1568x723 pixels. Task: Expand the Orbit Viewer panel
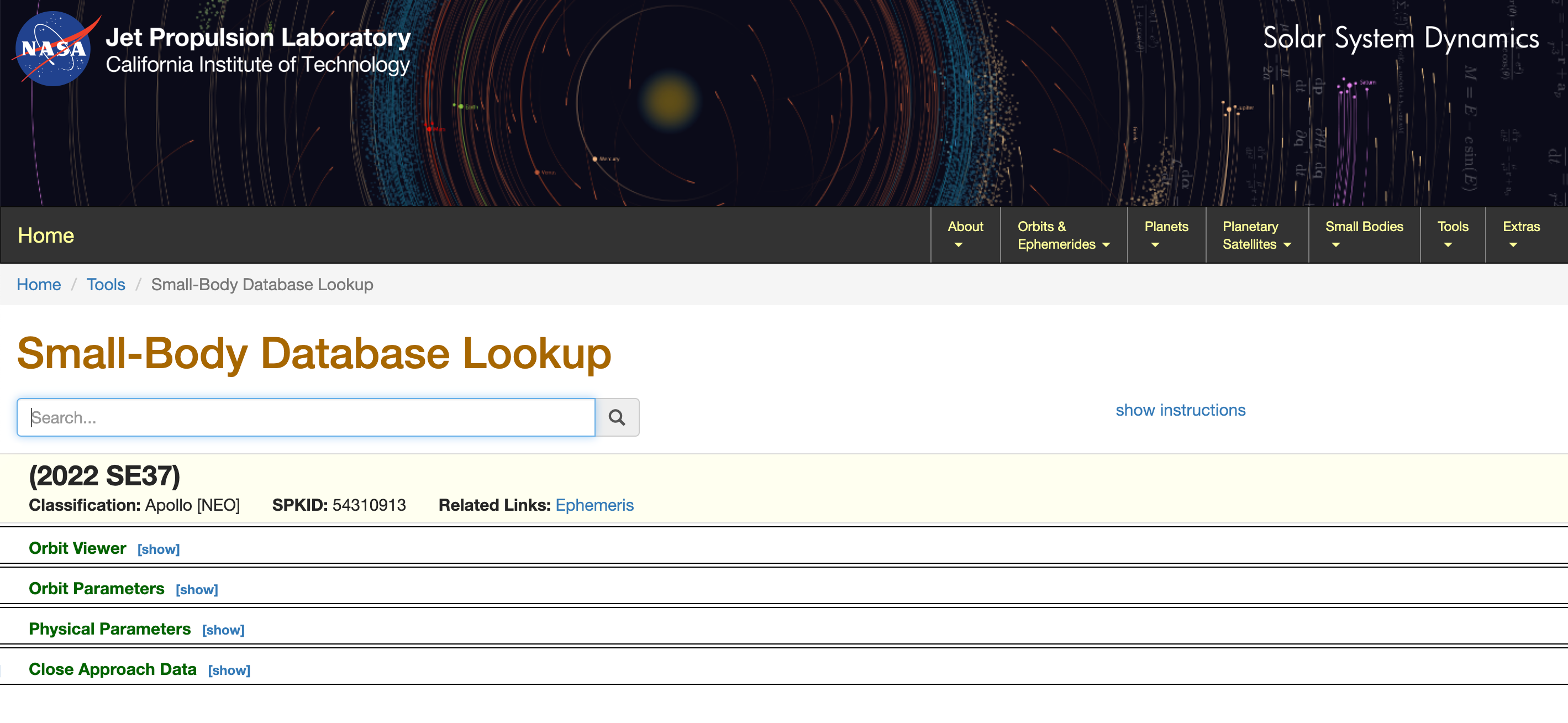coord(159,549)
